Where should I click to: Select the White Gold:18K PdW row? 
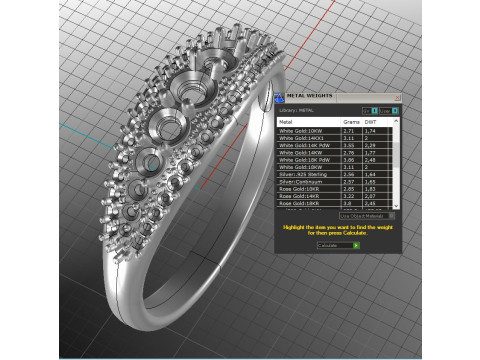(335, 160)
